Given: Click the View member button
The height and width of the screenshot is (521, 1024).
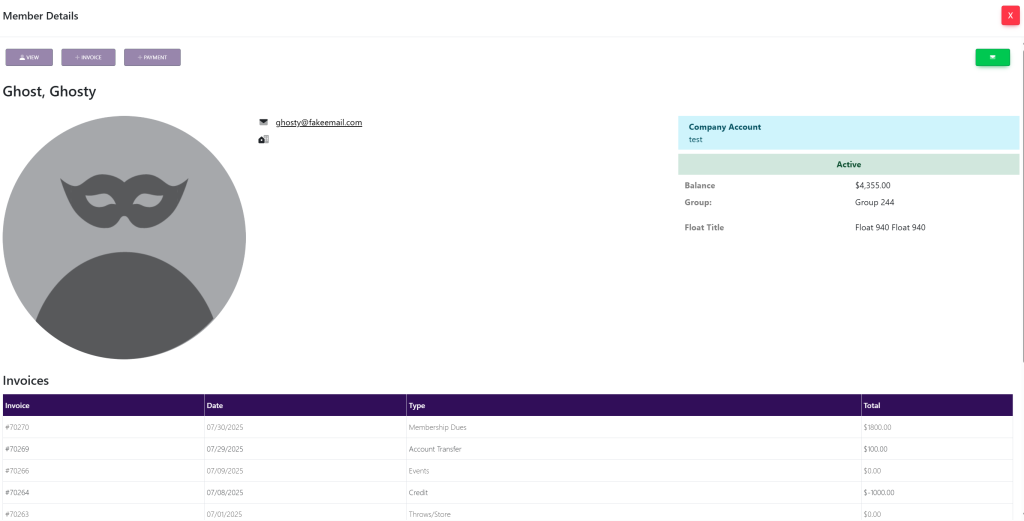Looking at the screenshot, I should (29, 58).
